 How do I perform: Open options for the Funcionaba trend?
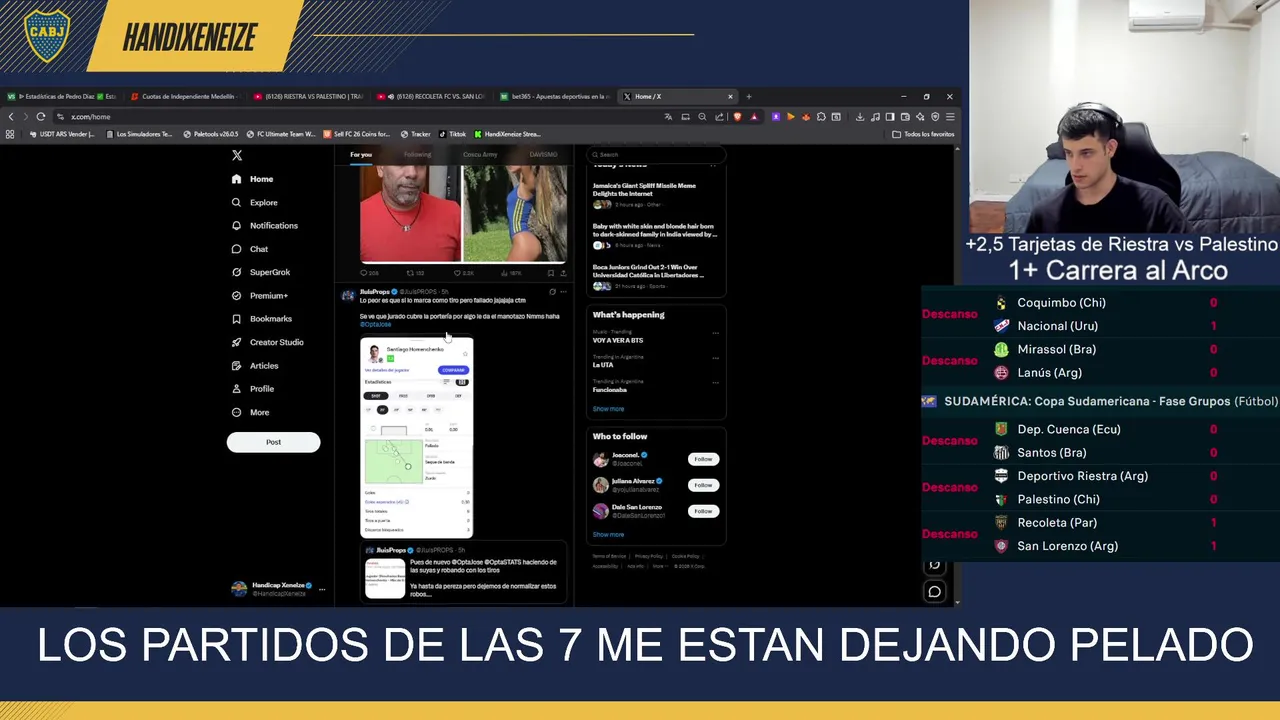(715, 383)
